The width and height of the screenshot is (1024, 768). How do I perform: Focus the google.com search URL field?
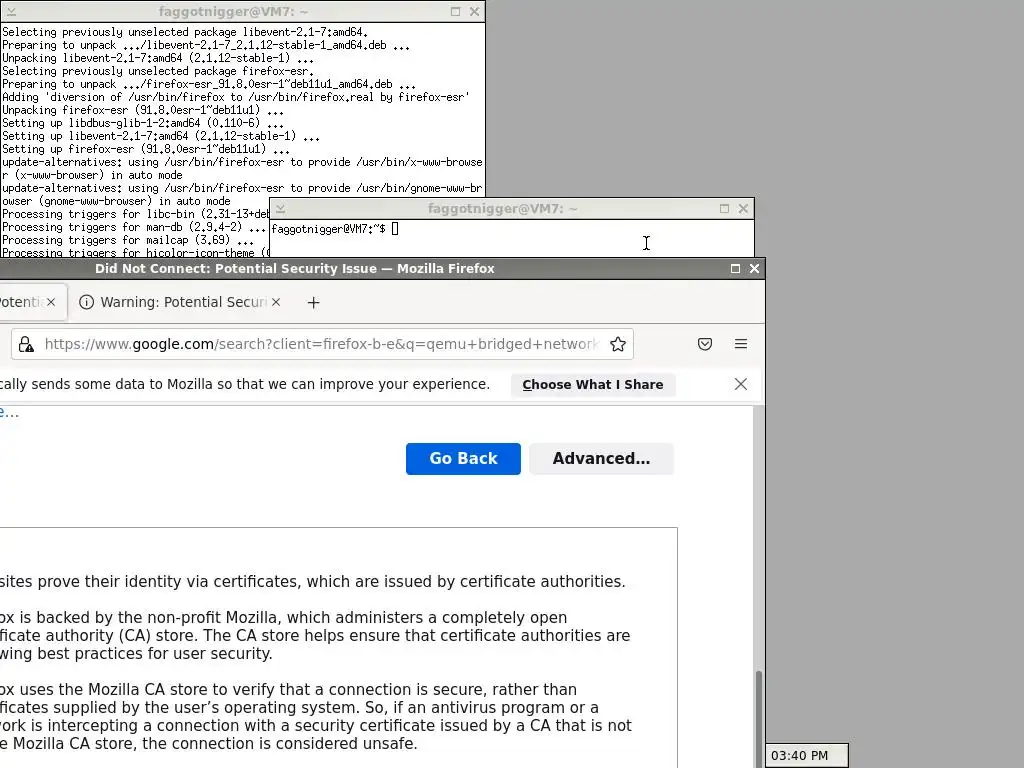pyautogui.click(x=321, y=344)
